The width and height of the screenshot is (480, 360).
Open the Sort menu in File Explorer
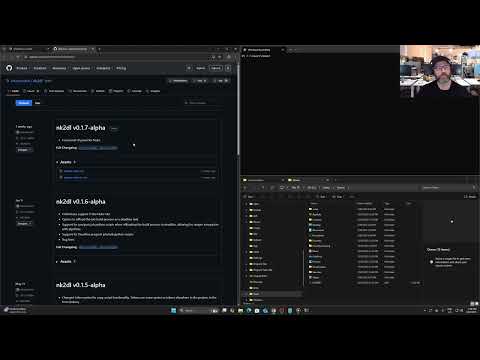[x=322, y=197]
